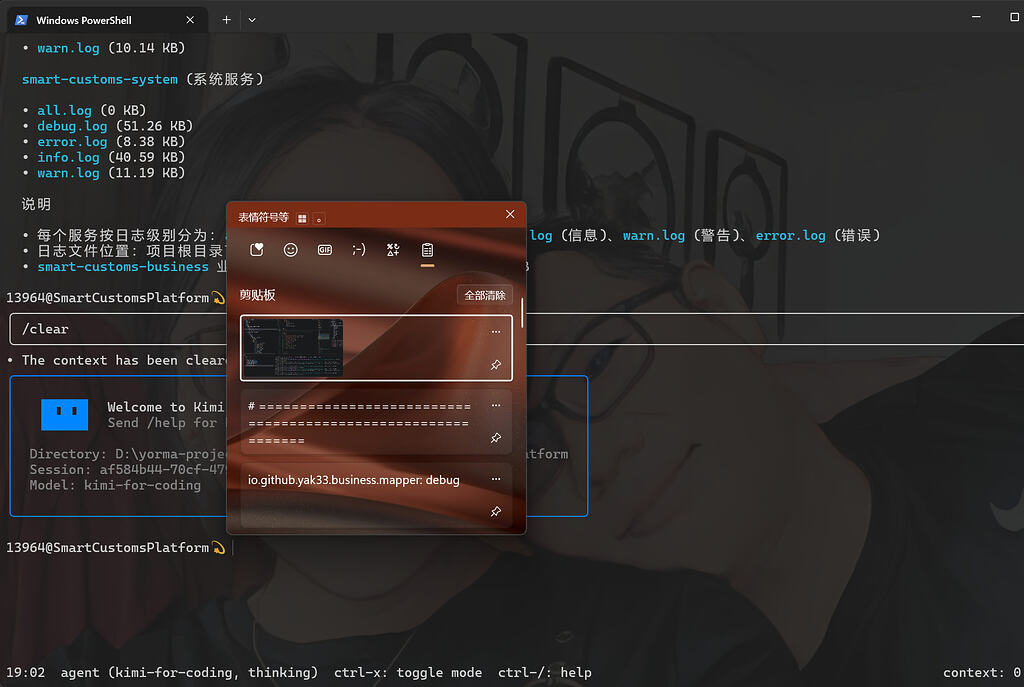Paste the screenshot thumbnail clipboard item
This screenshot has width=1024, height=687.
[x=376, y=347]
